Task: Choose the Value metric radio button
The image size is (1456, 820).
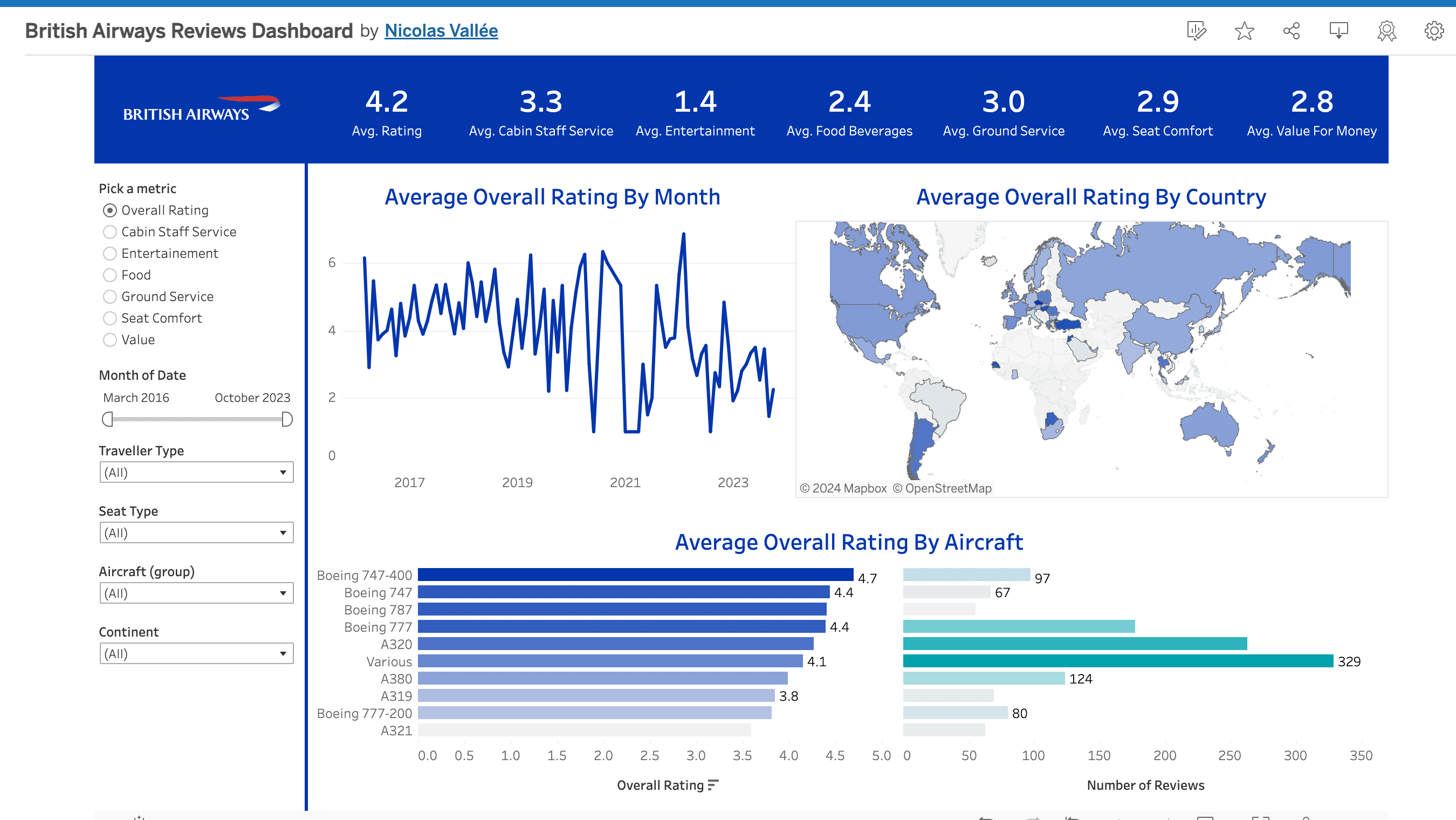Action: (110, 340)
